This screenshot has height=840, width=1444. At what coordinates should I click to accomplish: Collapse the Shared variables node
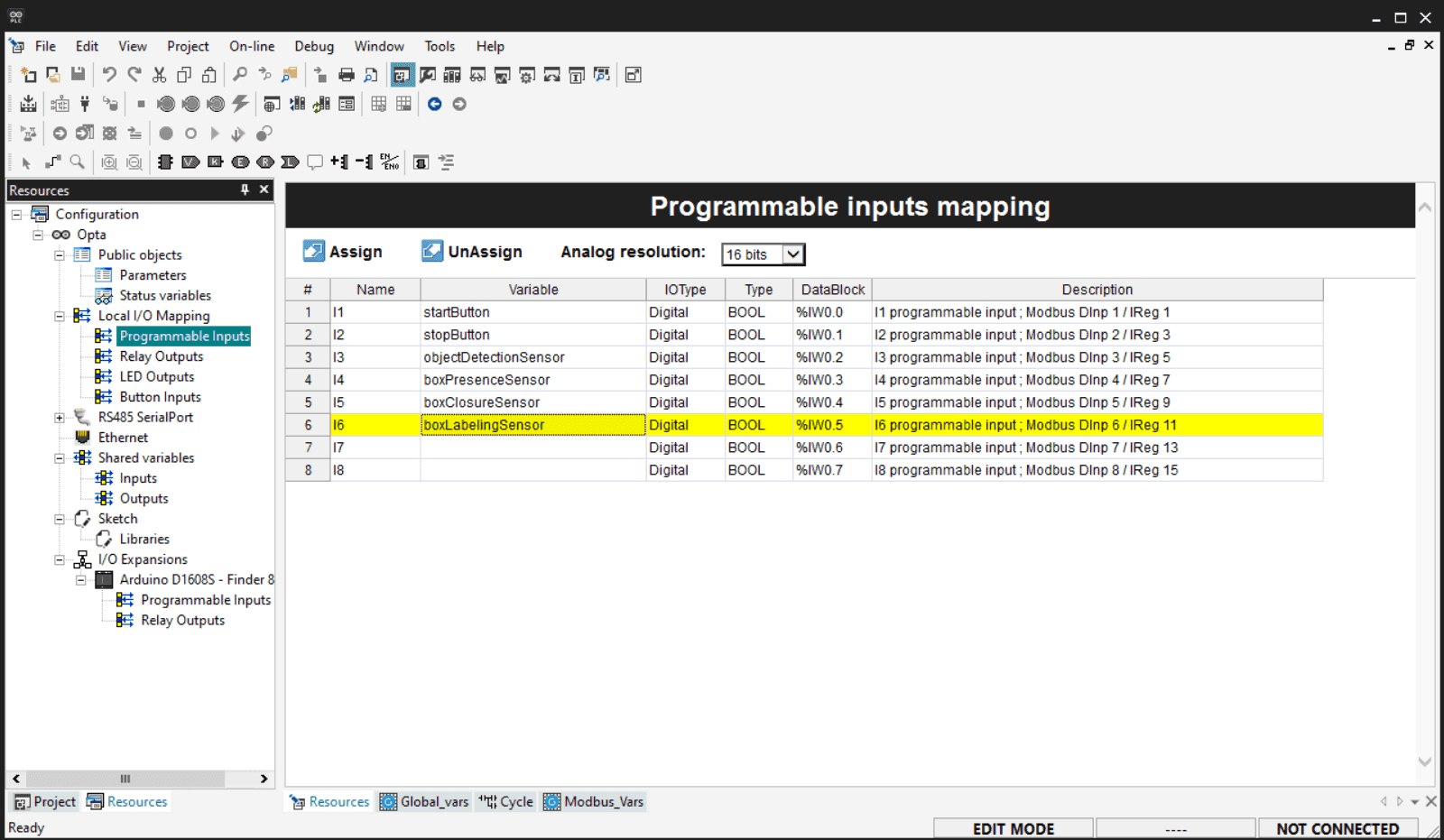click(60, 458)
